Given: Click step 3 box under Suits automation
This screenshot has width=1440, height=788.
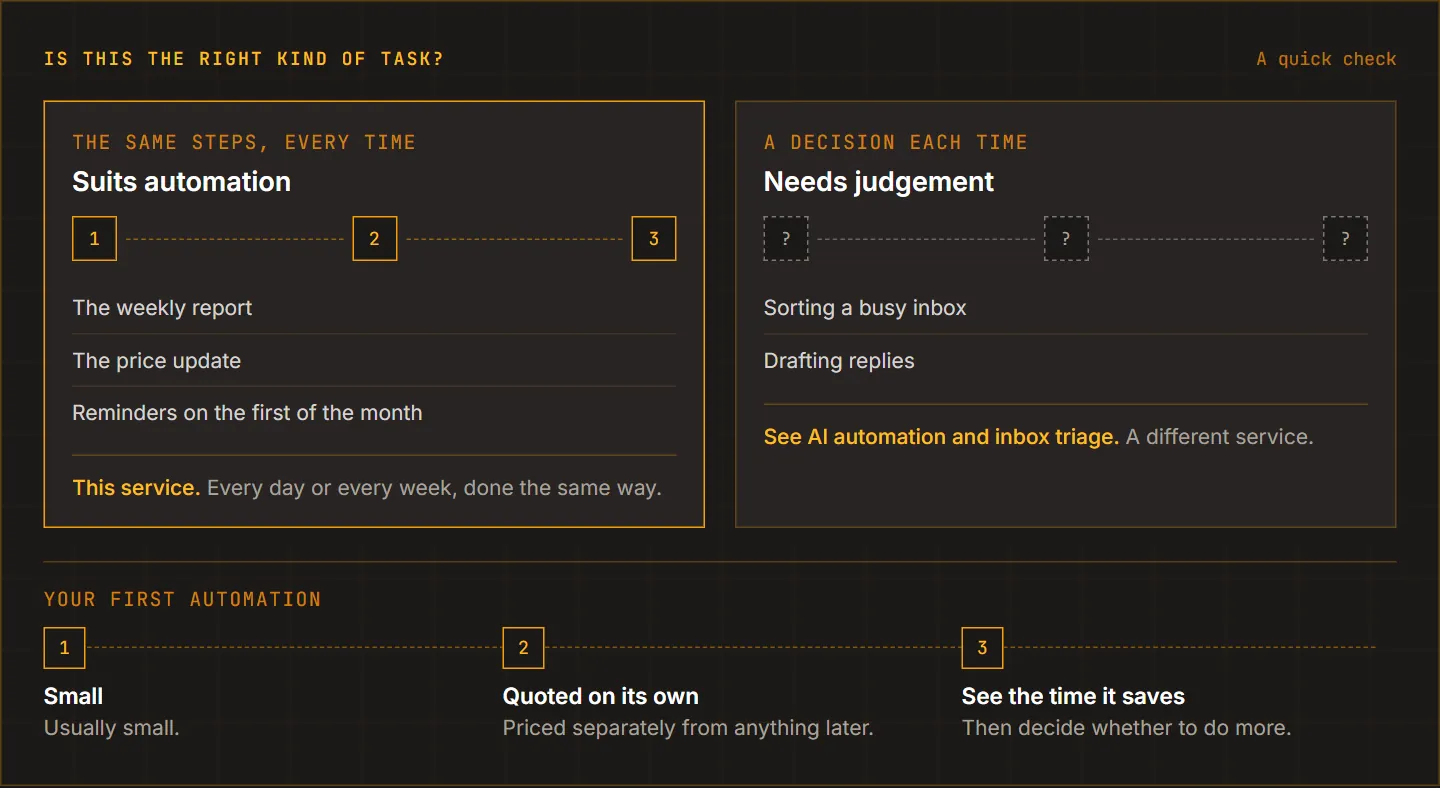Looking at the screenshot, I should click(654, 239).
